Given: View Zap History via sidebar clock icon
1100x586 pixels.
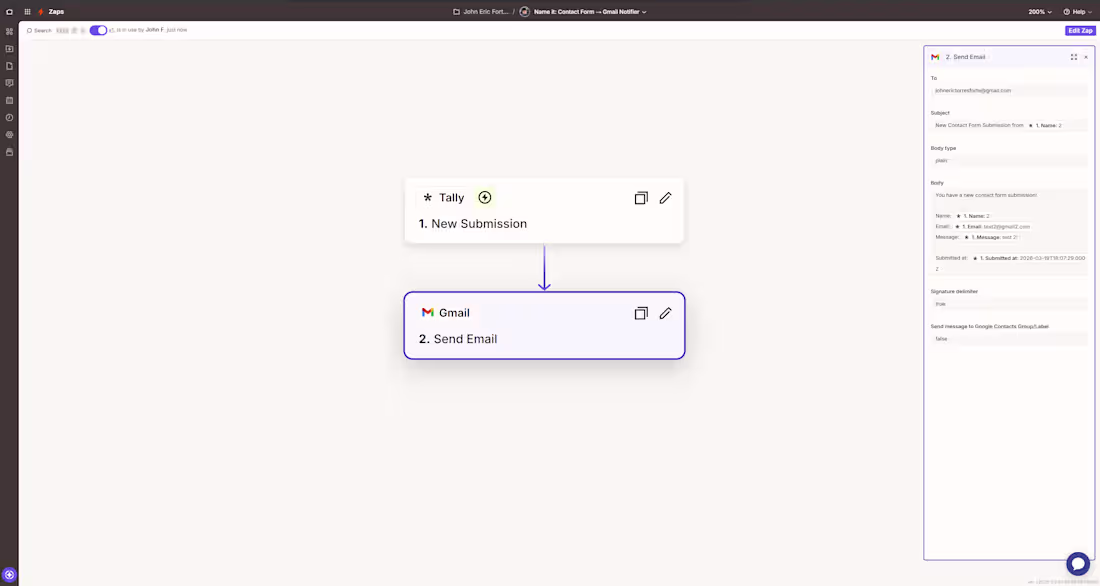Looking at the screenshot, I should [x=9, y=117].
